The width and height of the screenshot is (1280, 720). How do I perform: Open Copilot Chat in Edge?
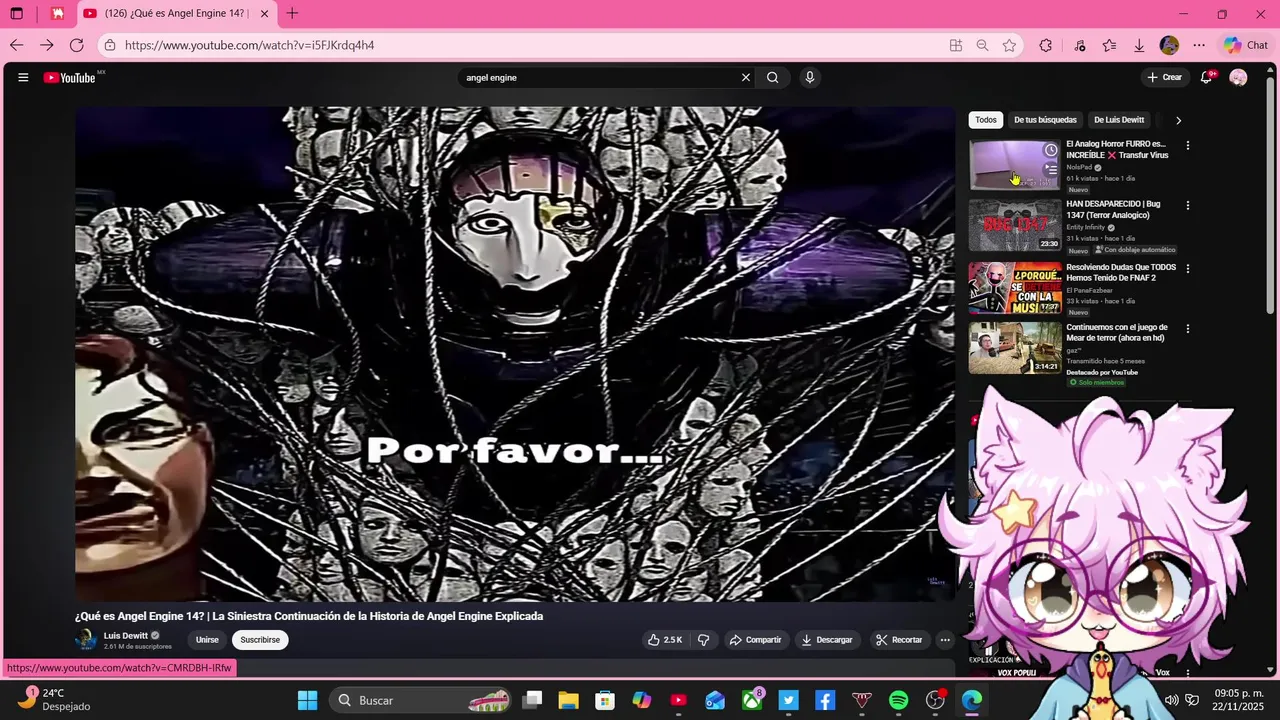point(1246,45)
